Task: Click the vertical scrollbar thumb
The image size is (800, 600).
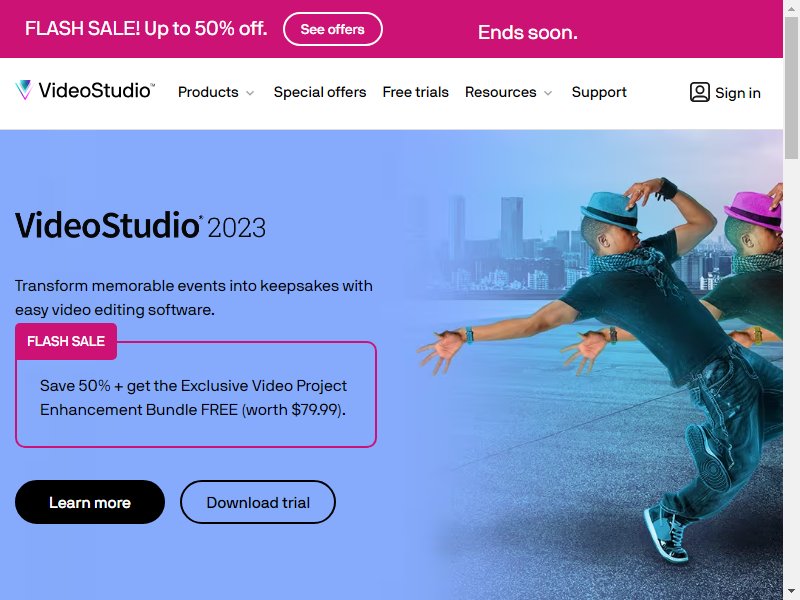Action: (791, 88)
